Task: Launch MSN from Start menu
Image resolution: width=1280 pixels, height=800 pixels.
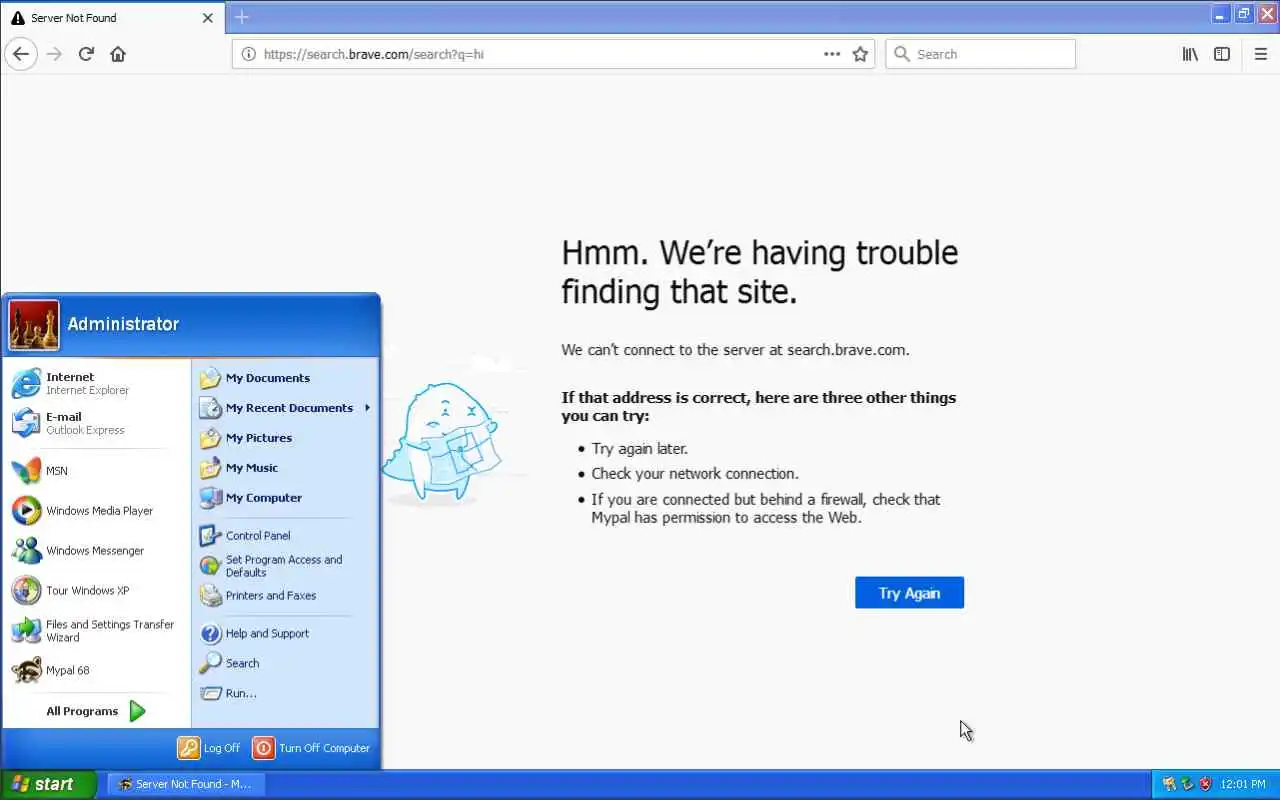Action: pyautogui.click(x=96, y=471)
